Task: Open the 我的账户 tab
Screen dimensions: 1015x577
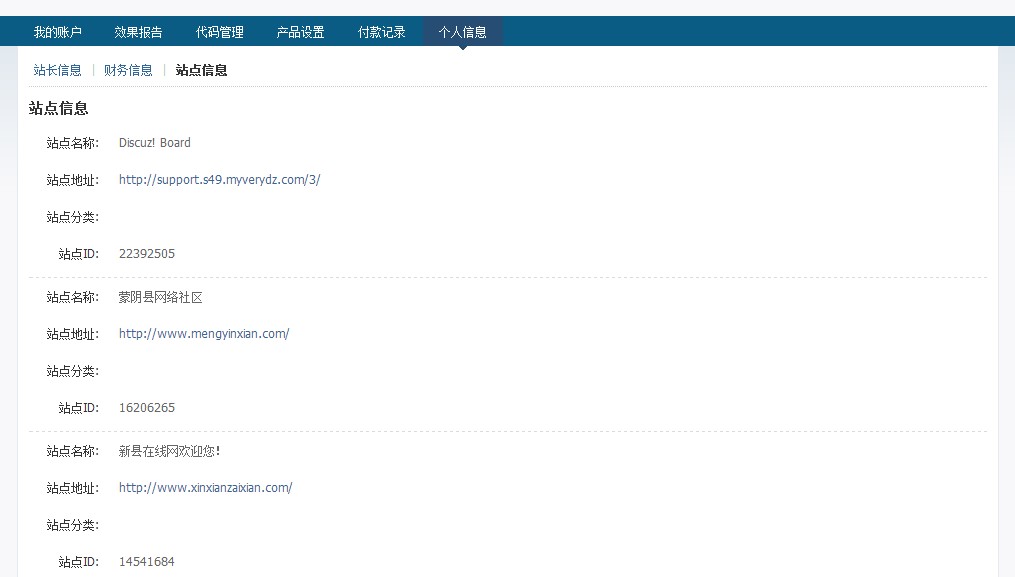Action: tap(57, 32)
